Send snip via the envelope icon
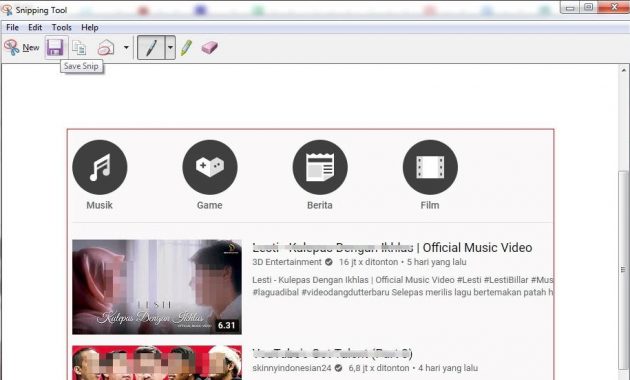 (106, 48)
